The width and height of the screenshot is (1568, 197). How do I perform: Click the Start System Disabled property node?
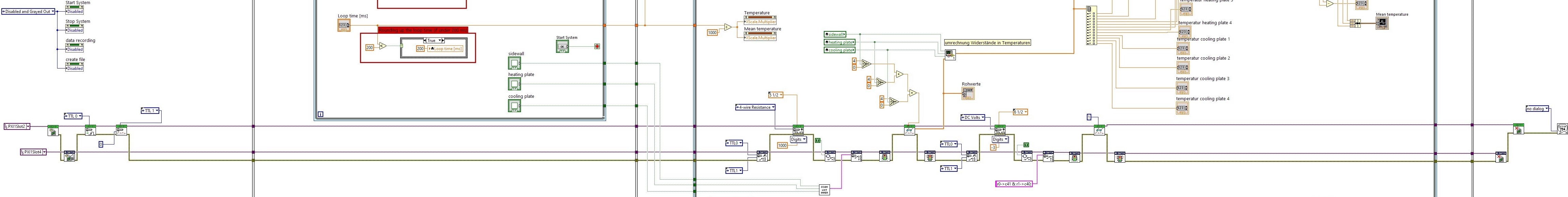coord(74,9)
